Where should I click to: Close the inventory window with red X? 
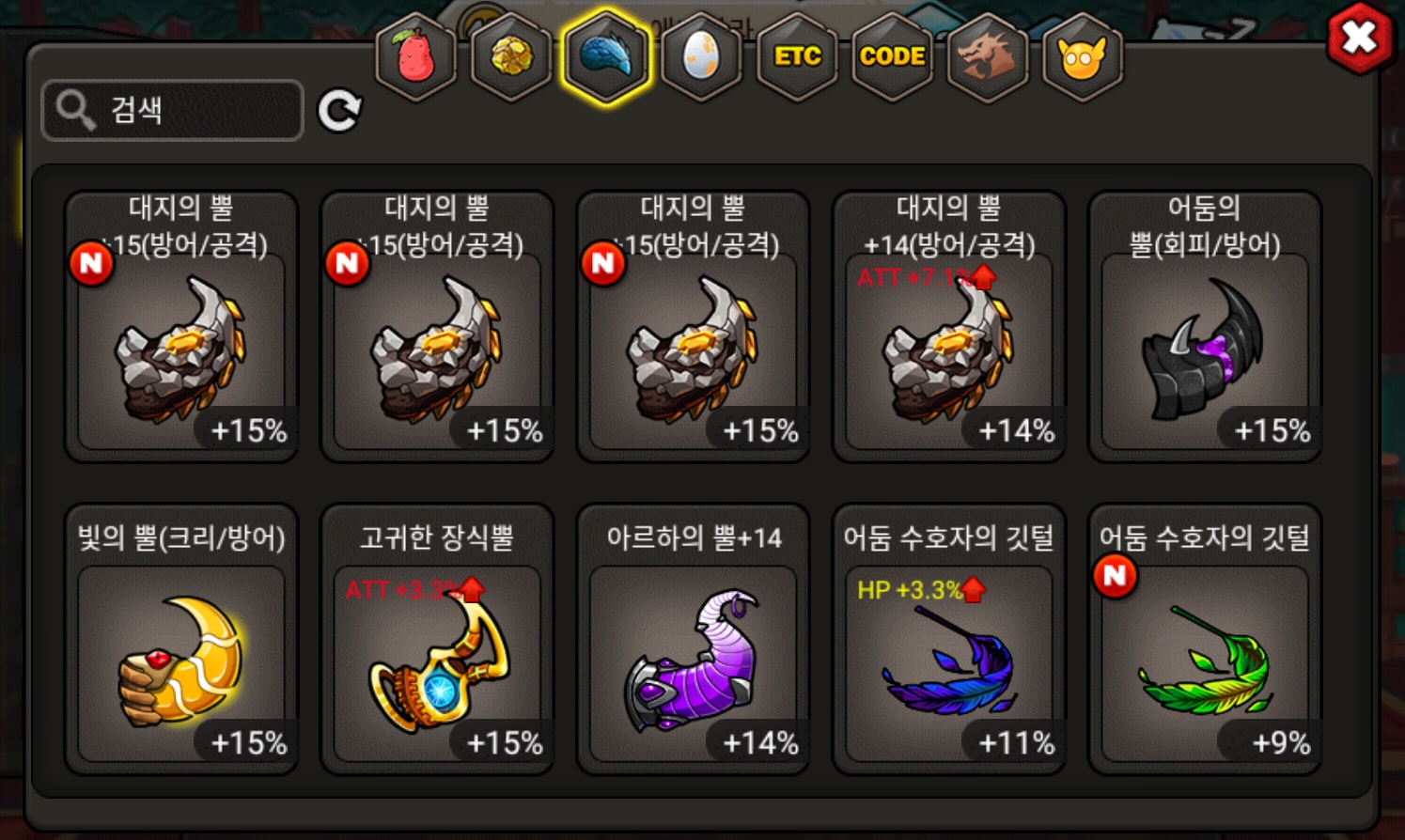click(1359, 39)
